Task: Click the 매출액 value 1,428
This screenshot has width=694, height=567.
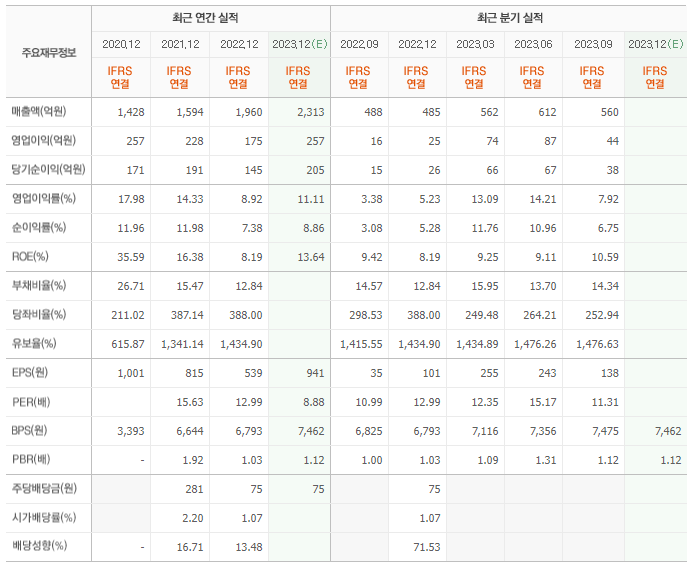Action: pos(131,112)
